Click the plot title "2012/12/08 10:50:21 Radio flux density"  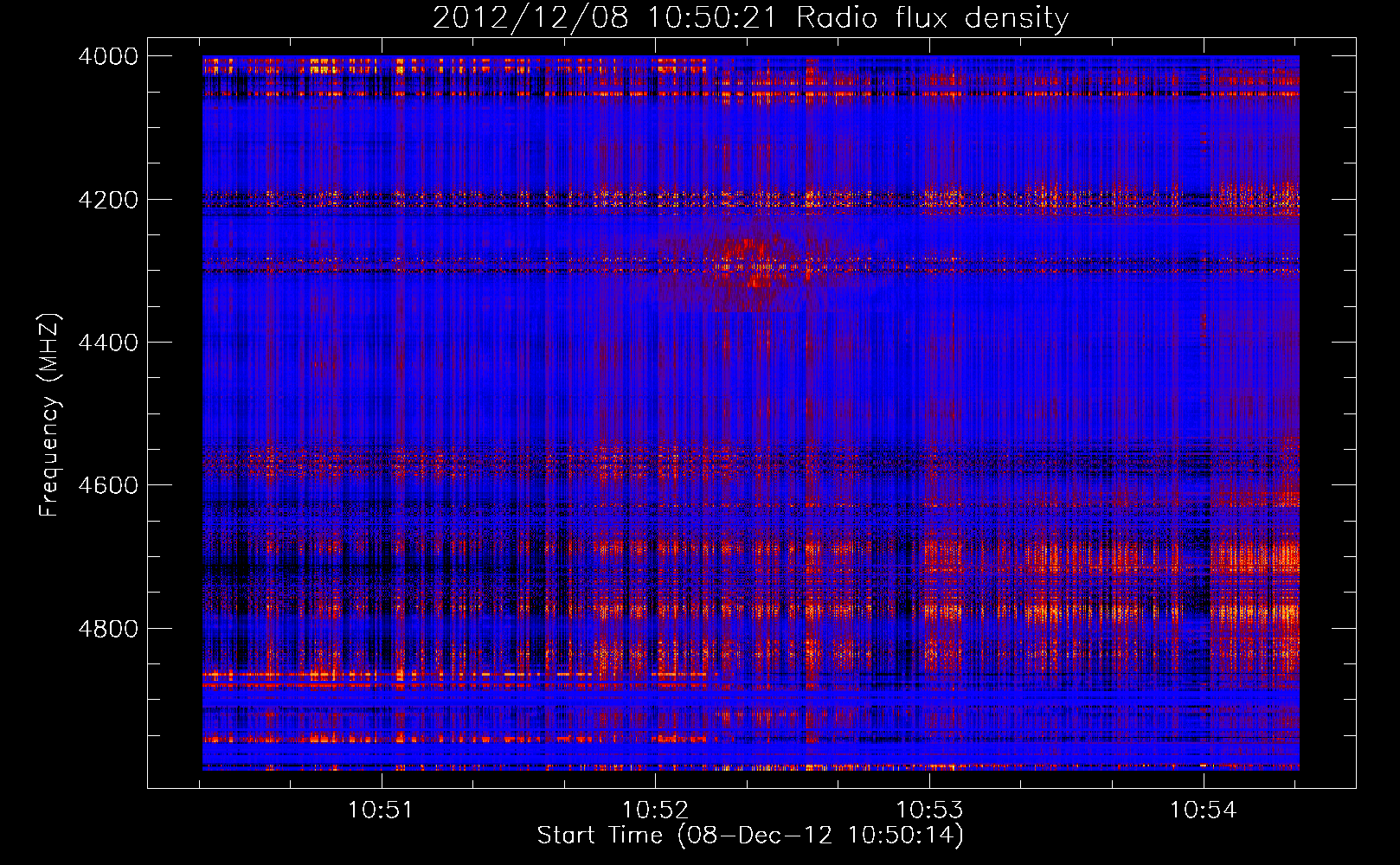[750, 18]
